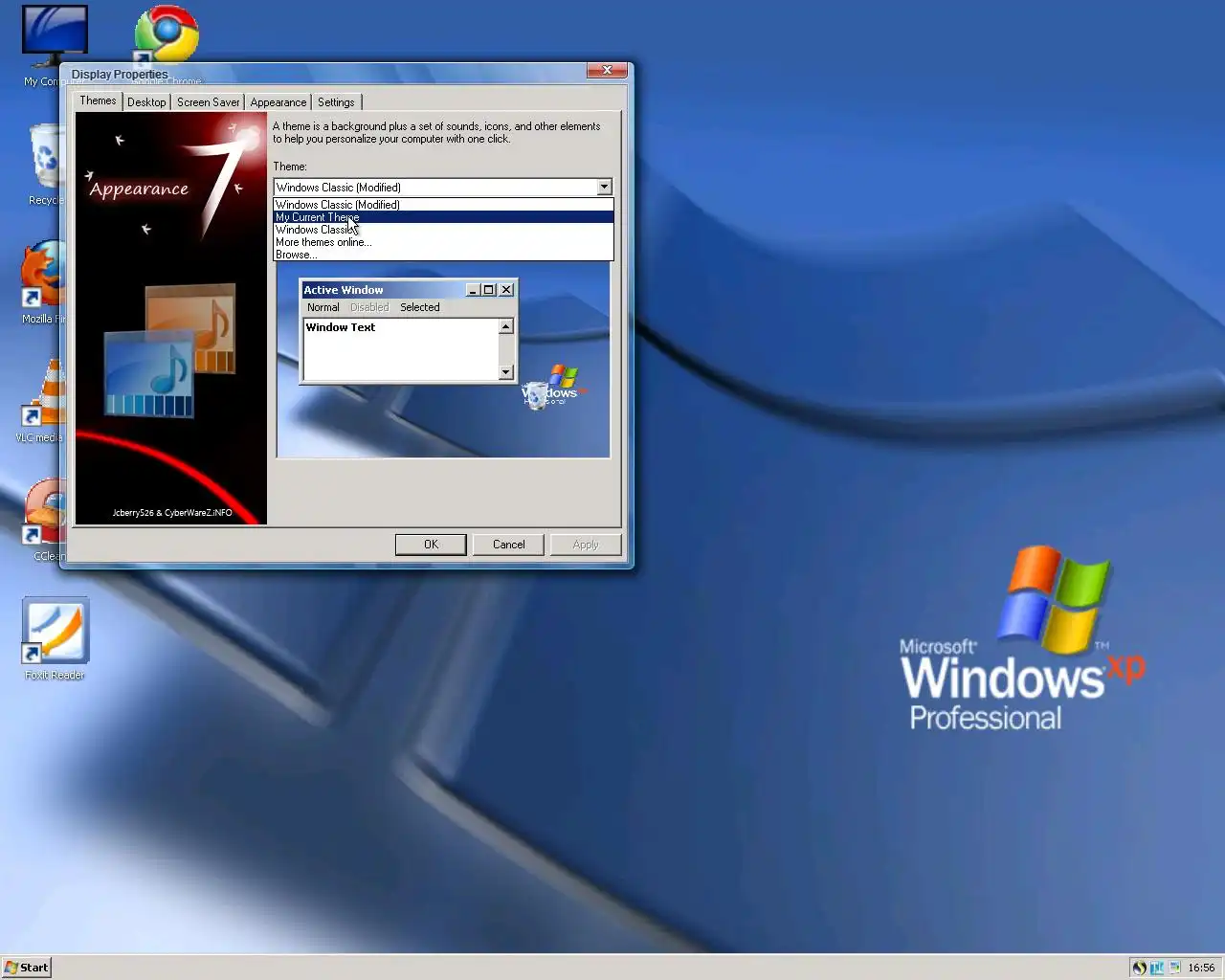Click the preview window minimize button
The width and height of the screenshot is (1225, 980).
(x=473, y=290)
